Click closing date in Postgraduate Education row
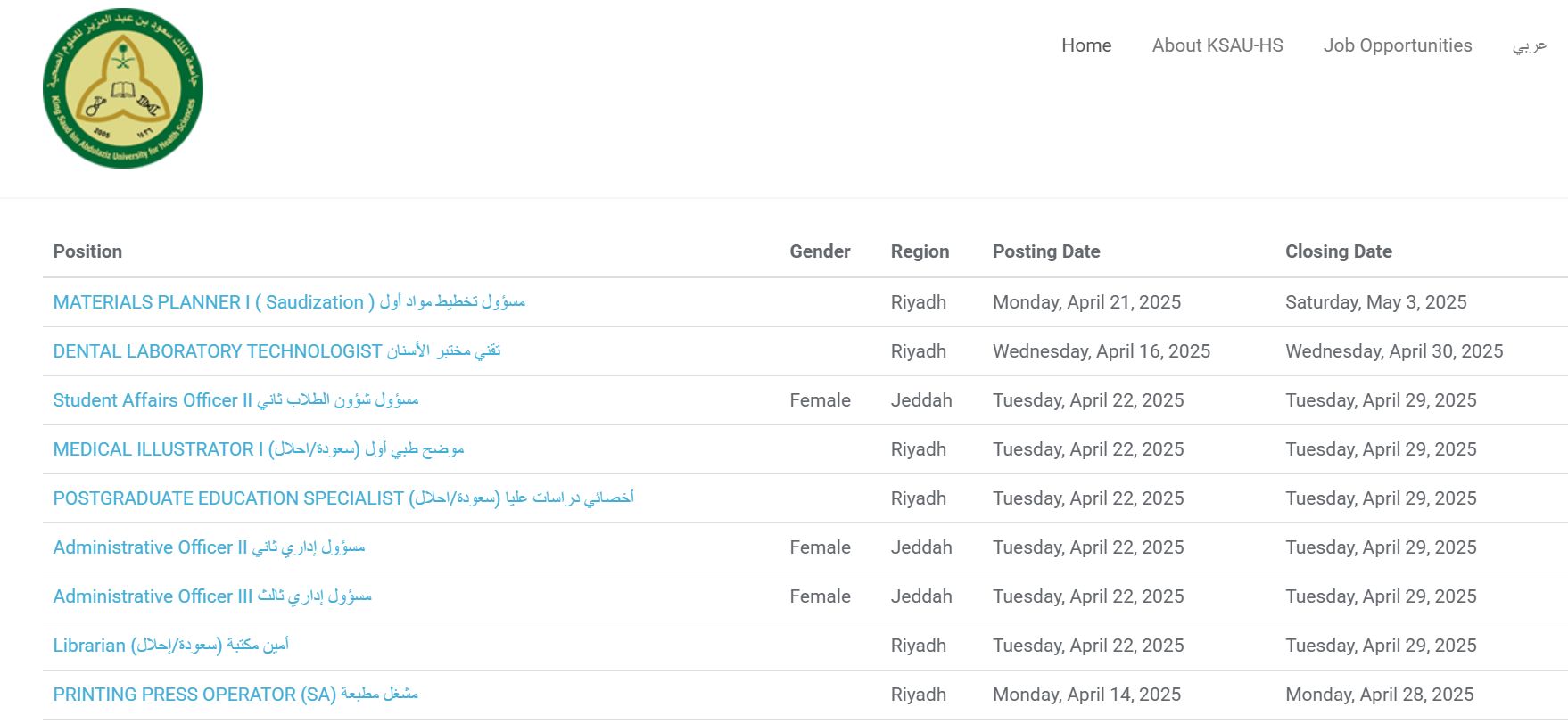 click(1381, 498)
